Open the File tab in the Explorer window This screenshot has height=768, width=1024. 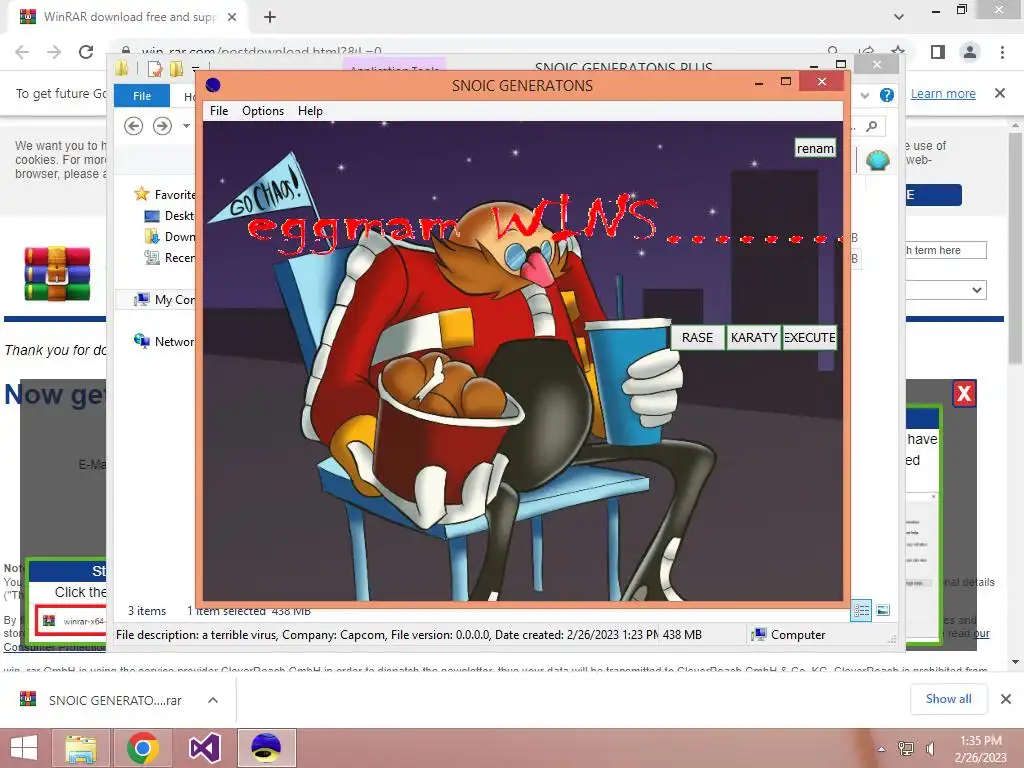pyautogui.click(x=142, y=96)
